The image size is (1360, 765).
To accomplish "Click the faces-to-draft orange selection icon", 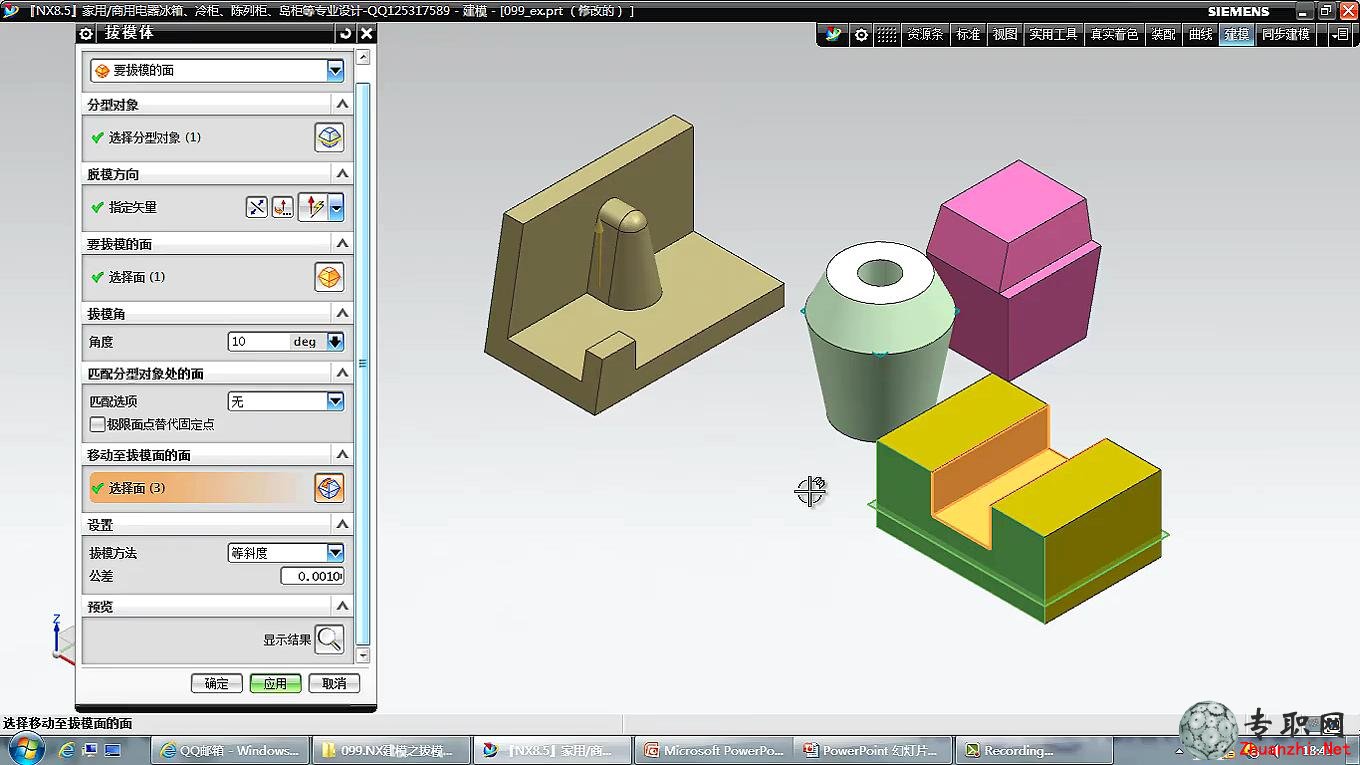I will click(x=329, y=277).
